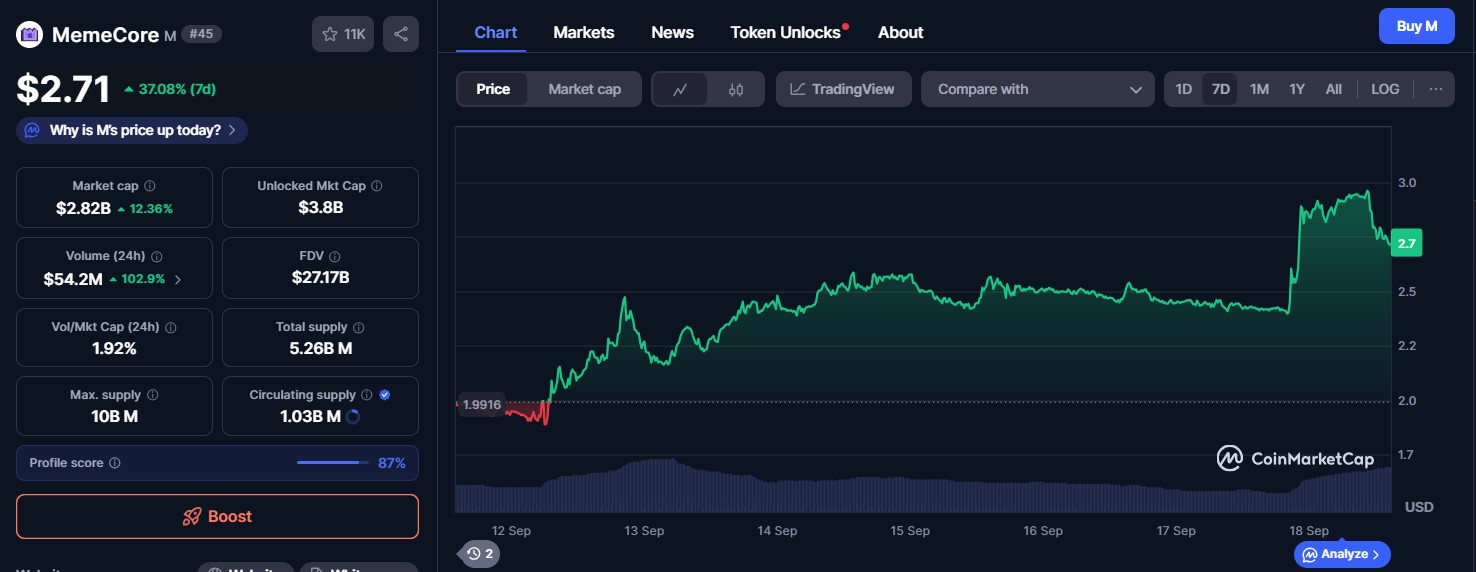Click the 5.26B M total supply value
The height and width of the screenshot is (572, 1476).
click(320, 348)
